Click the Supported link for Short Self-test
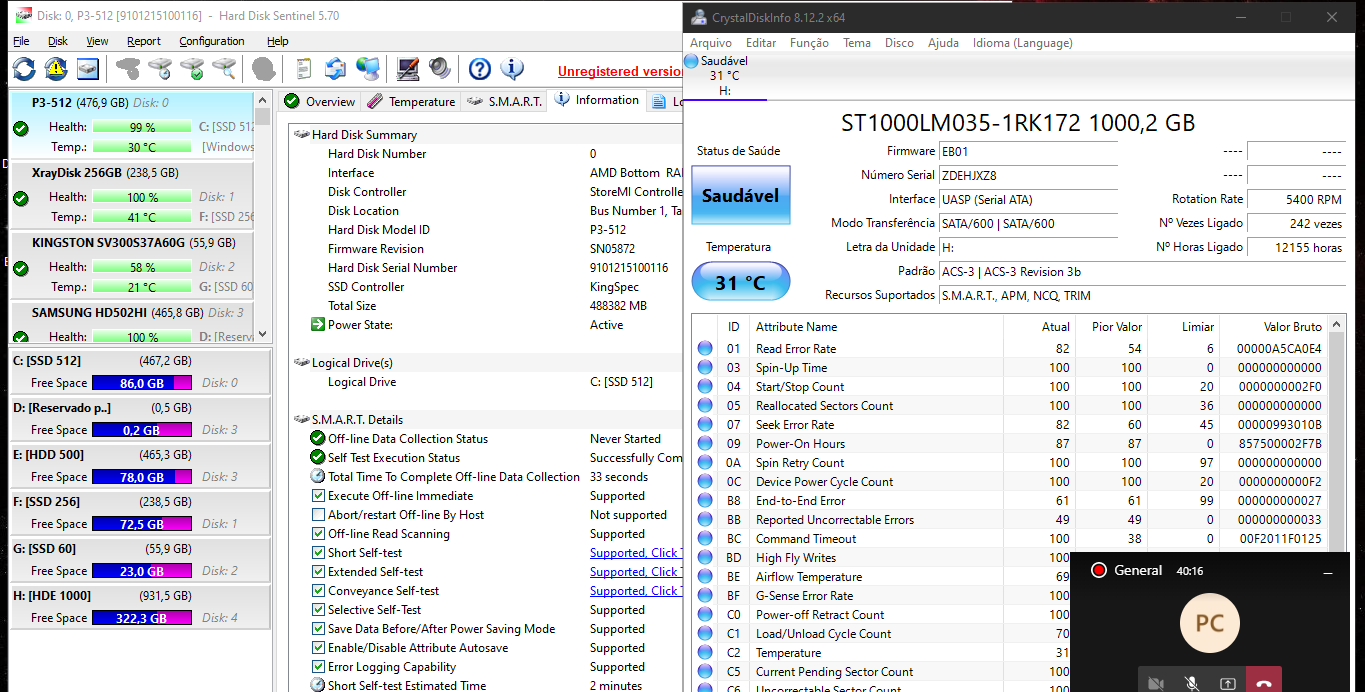This screenshot has height=692, width=1365. [636, 553]
